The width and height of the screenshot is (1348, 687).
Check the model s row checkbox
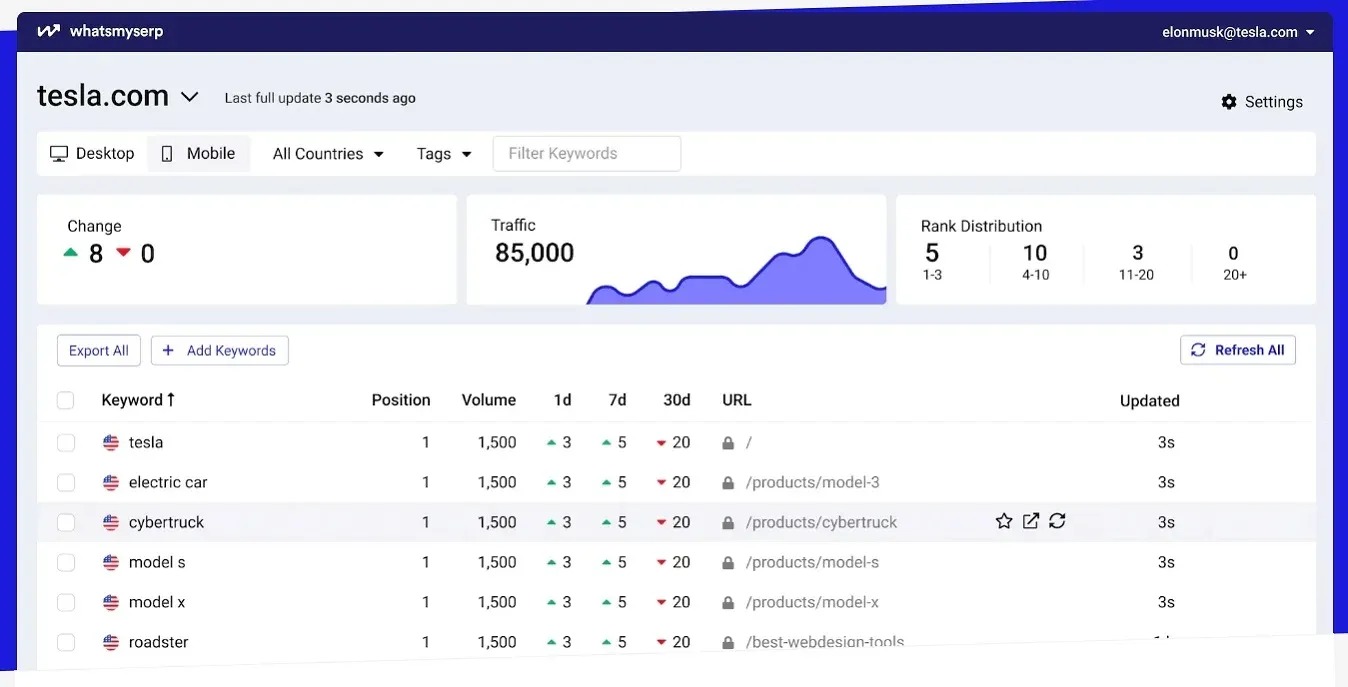[66, 562]
